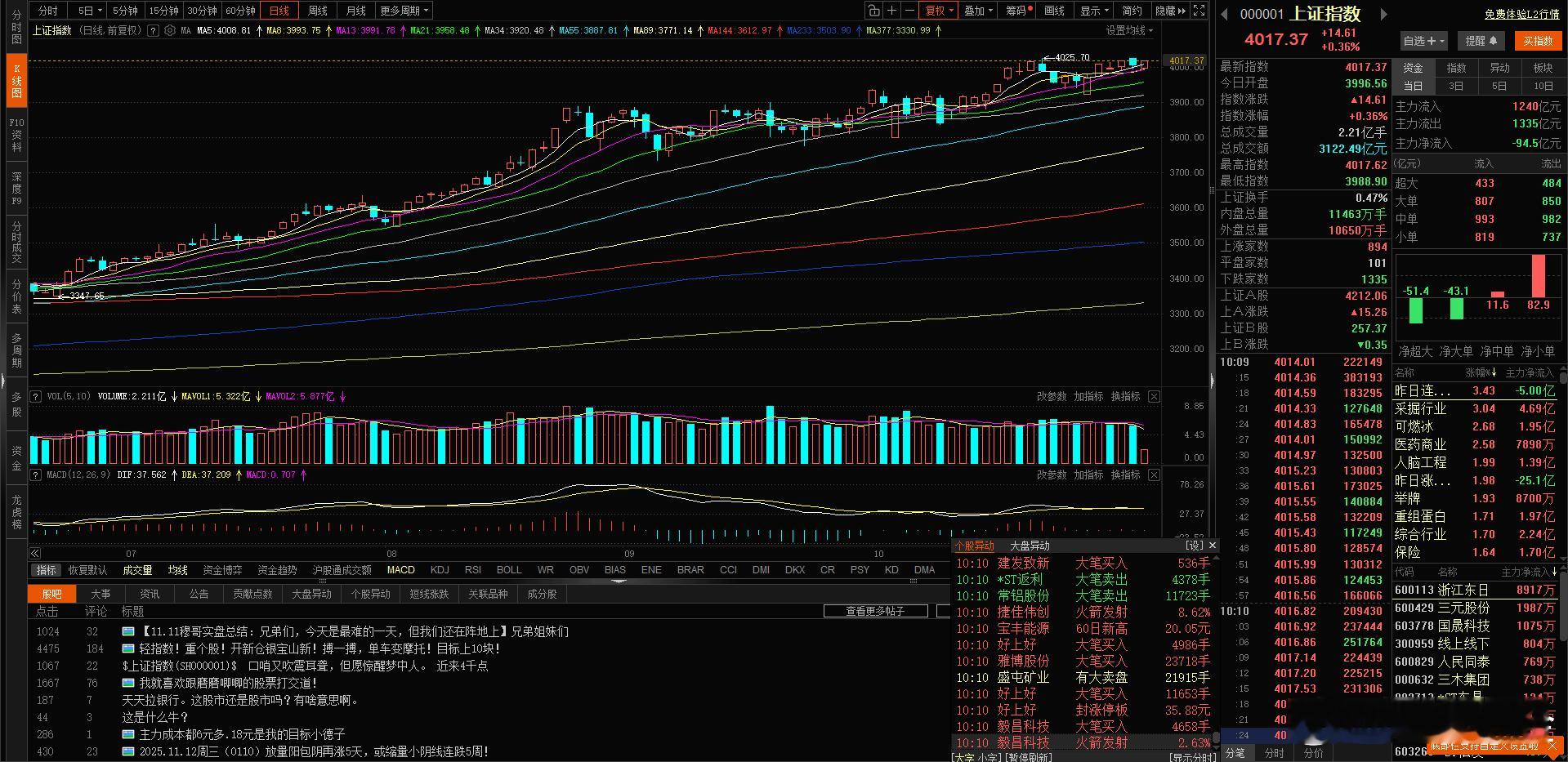
Task: Switch chart period to 分时
Action: coord(48,11)
